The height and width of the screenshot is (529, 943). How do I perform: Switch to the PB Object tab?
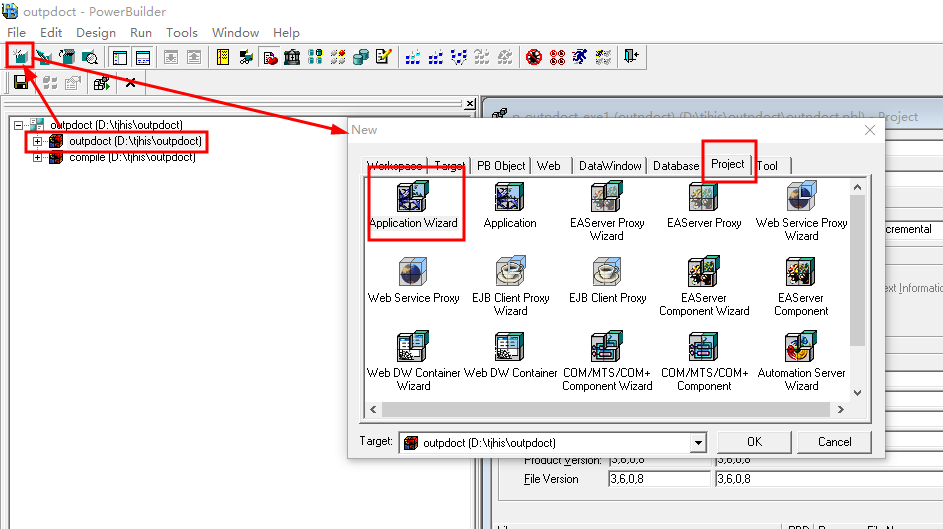[x=501, y=166]
